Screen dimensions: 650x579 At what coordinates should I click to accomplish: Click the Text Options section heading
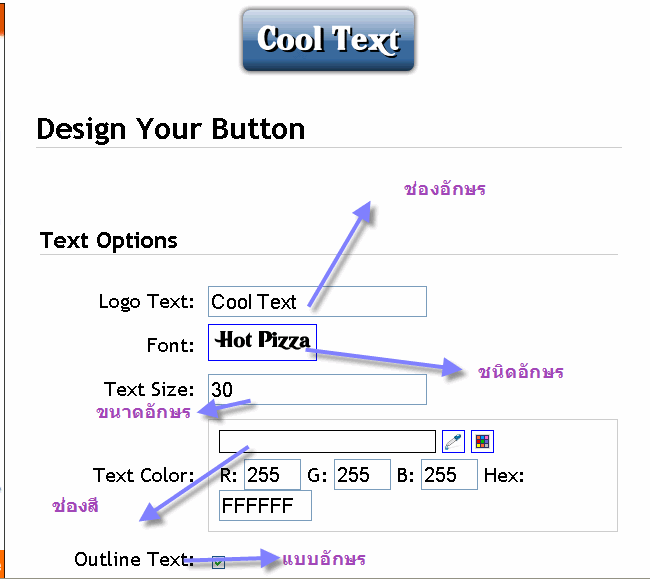[109, 241]
